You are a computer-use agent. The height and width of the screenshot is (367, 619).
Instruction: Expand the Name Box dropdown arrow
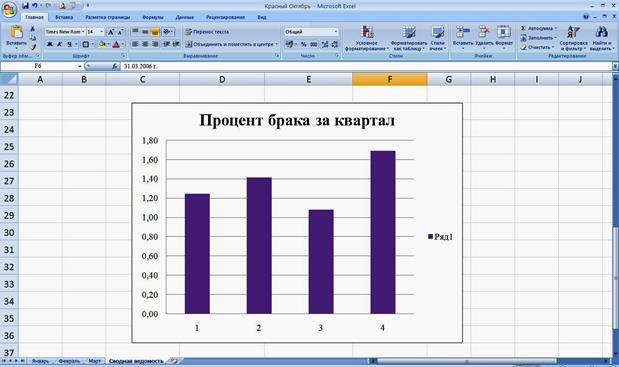click(79, 66)
